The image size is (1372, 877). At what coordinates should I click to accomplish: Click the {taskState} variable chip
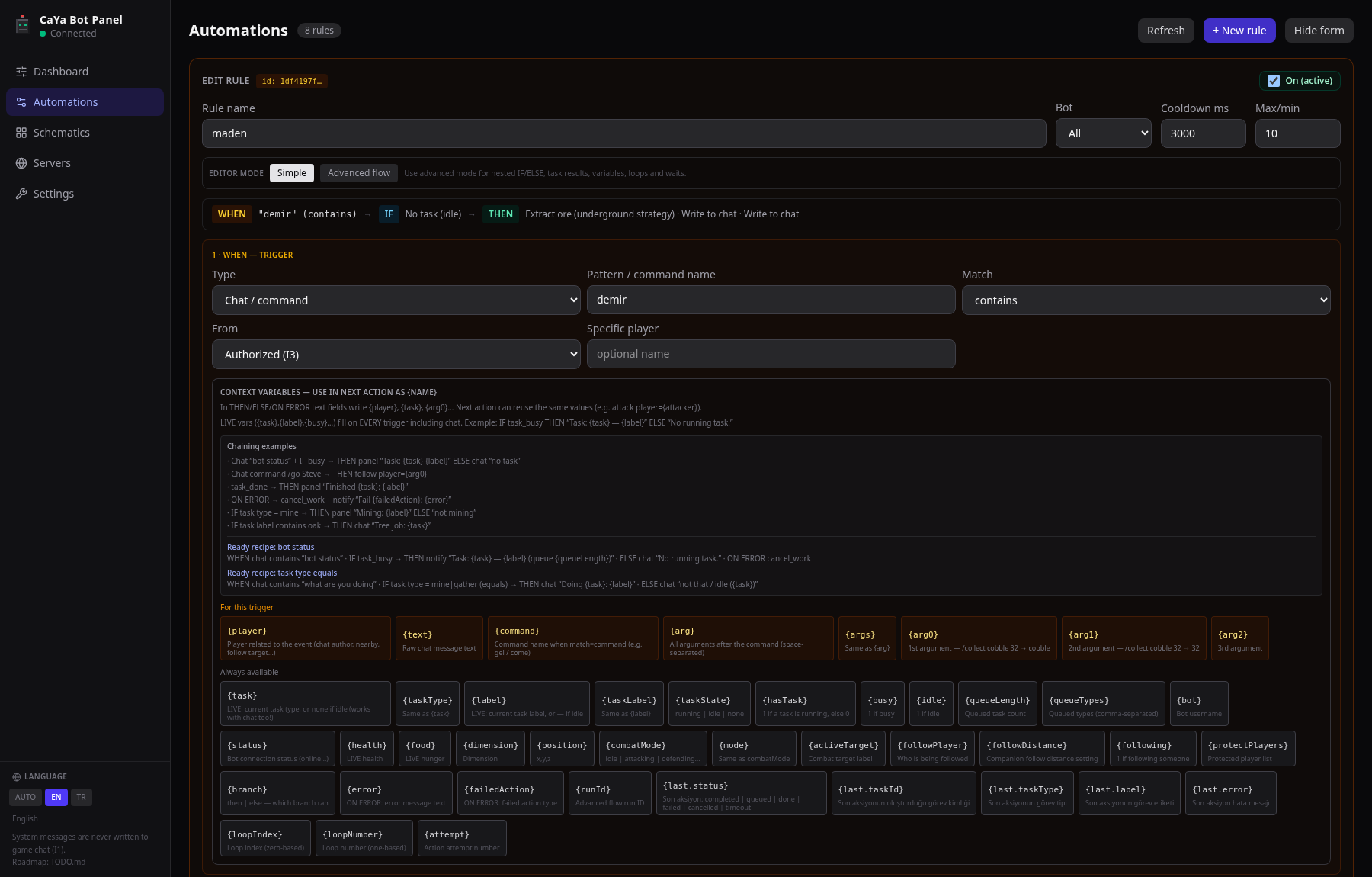(x=710, y=703)
